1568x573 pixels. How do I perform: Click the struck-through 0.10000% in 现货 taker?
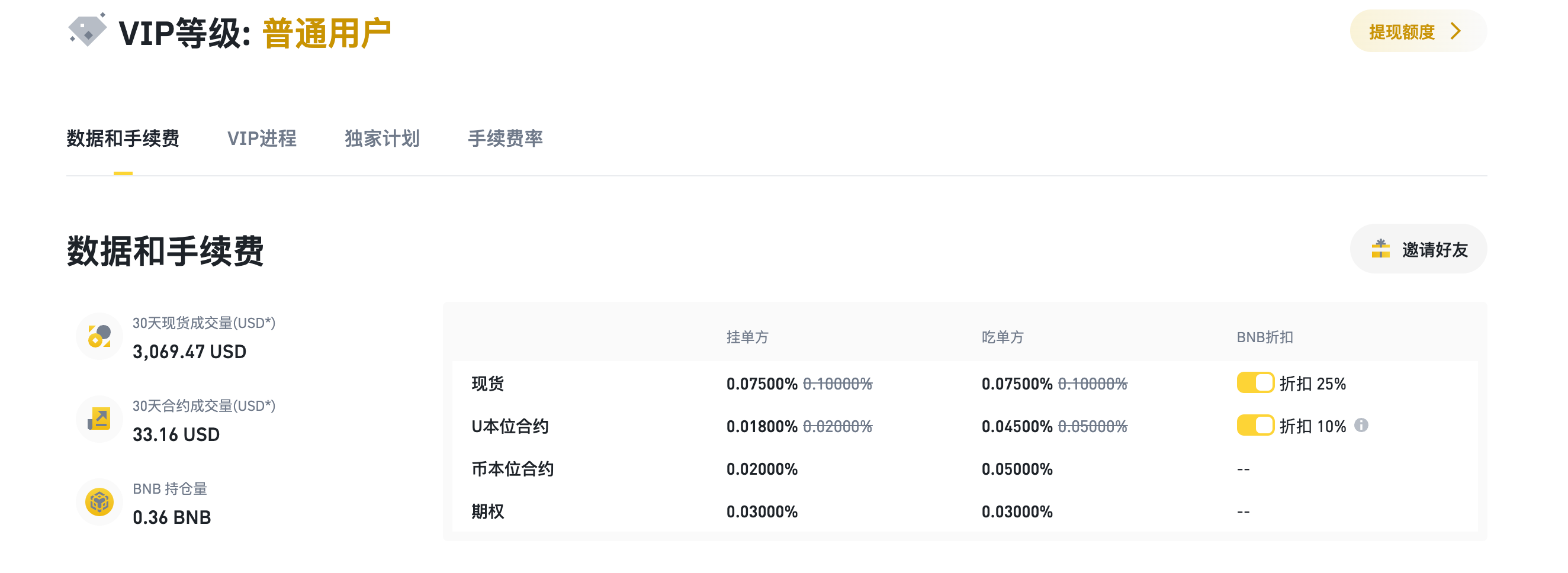pyautogui.click(x=1093, y=384)
